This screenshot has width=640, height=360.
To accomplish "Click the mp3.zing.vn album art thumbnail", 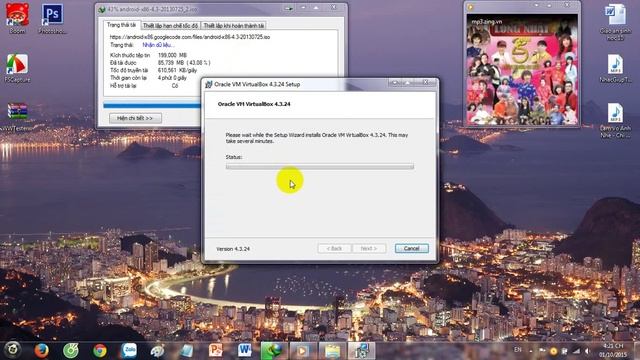I will [522, 69].
